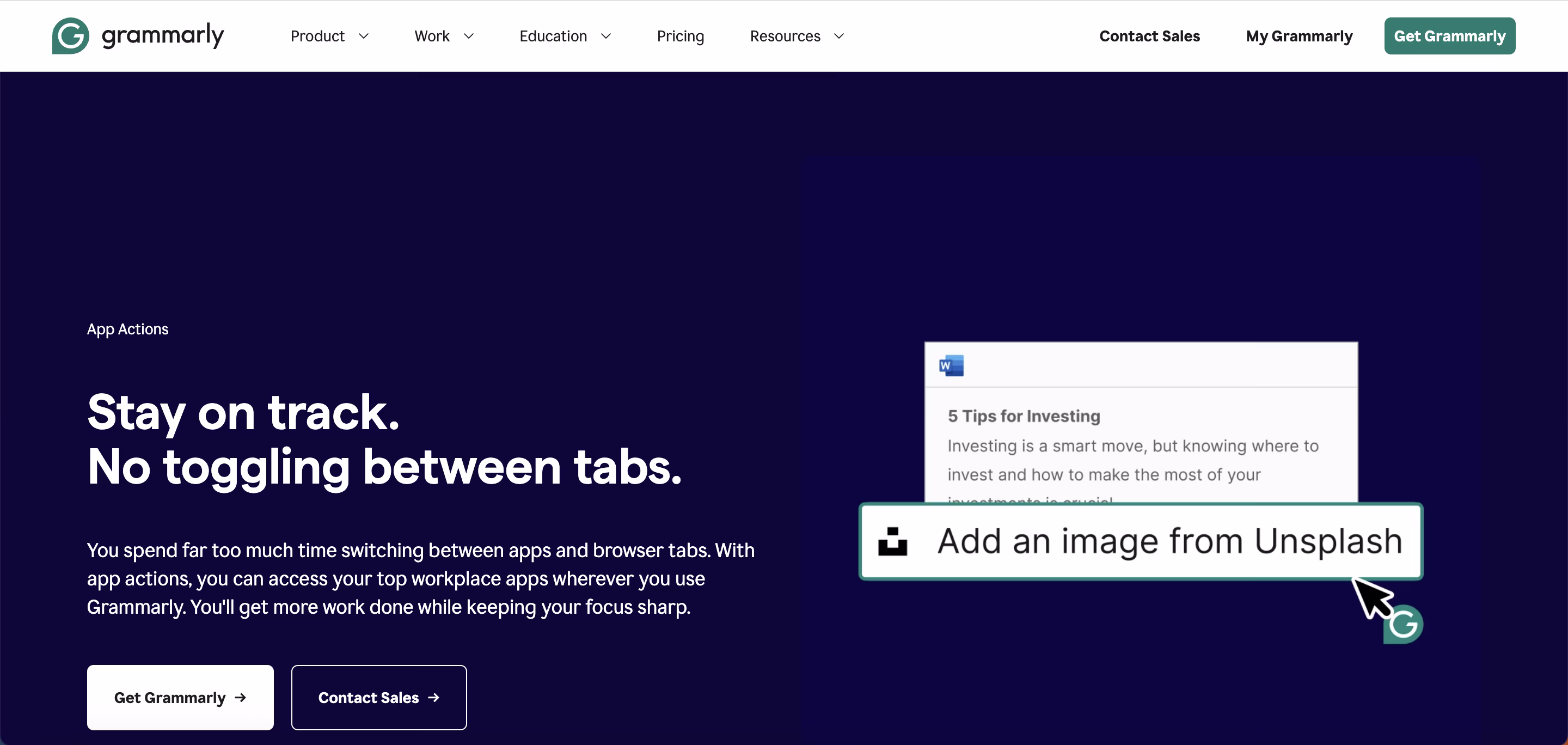Viewport: 1568px width, 745px height.
Task: Click the Unsplash logo icon
Action: (892, 541)
